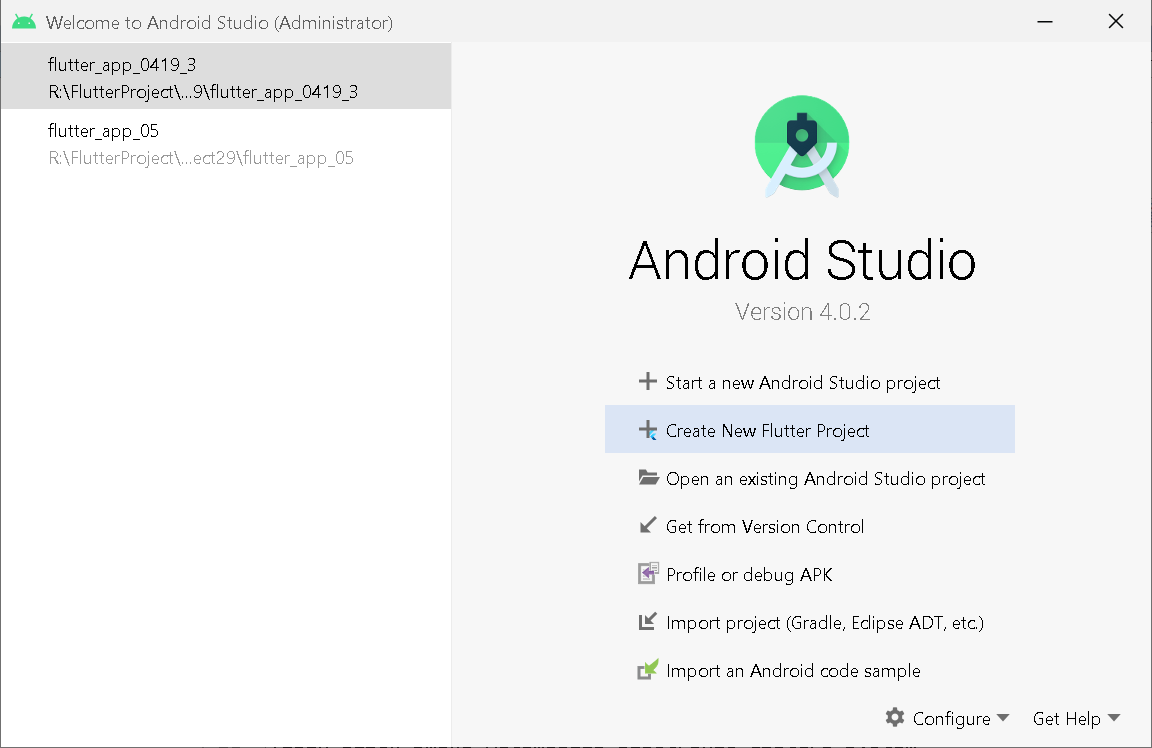The width and height of the screenshot is (1152, 748).
Task: Choose the Open an existing Android Studio project text
Action: [x=825, y=478]
